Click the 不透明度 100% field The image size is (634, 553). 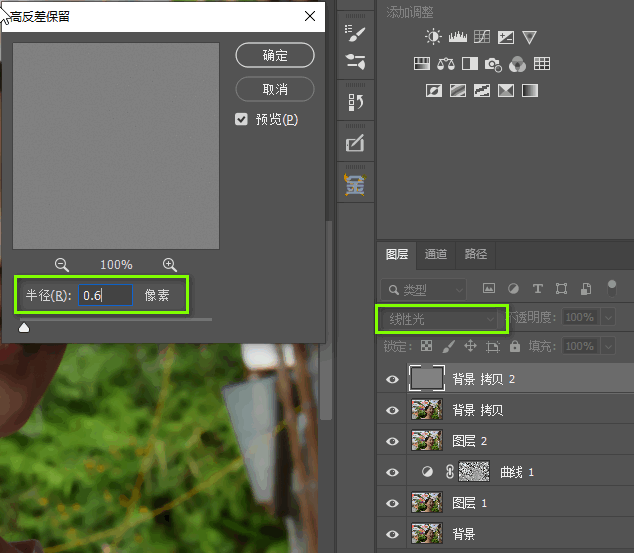click(582, 317)
